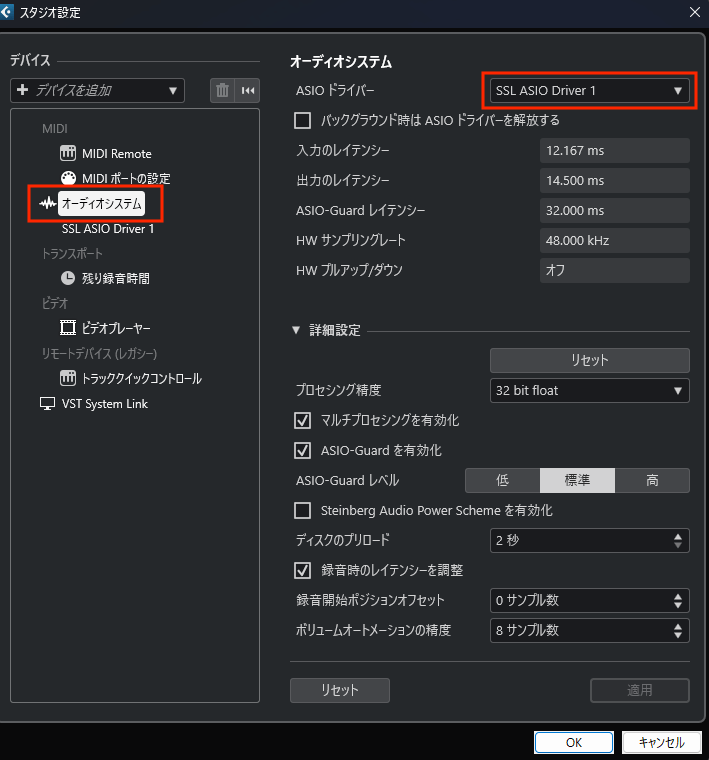Click the reset devices icon beside trash
Screen dimensions: 709x760
(248, 90)
